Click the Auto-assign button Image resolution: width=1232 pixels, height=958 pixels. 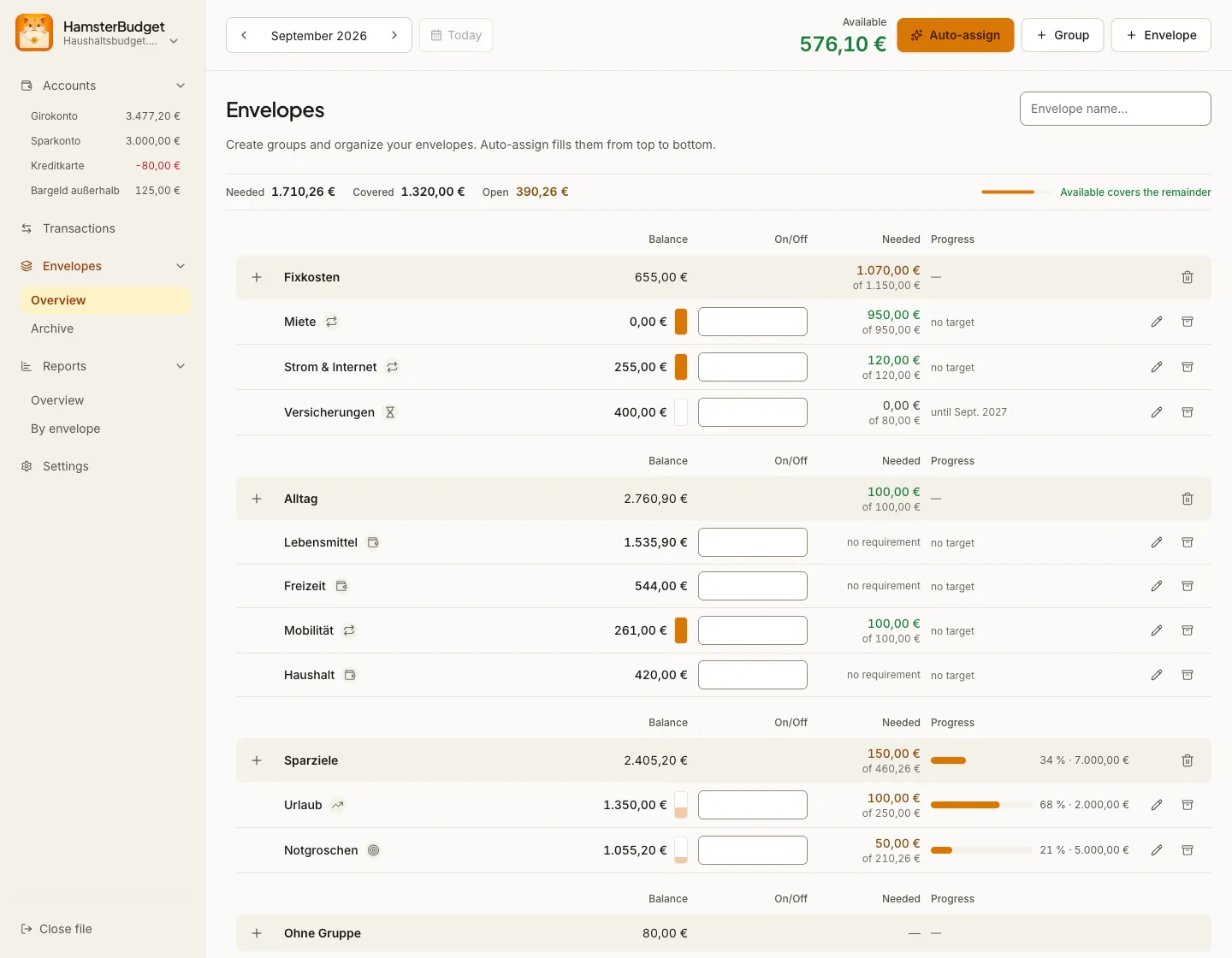(x=956, y=35)
